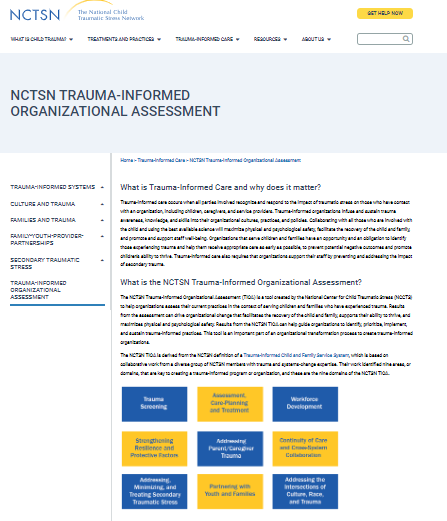
Task: Open Family-Youth-Provider Partnerships sidebar item
Action: 47,239
